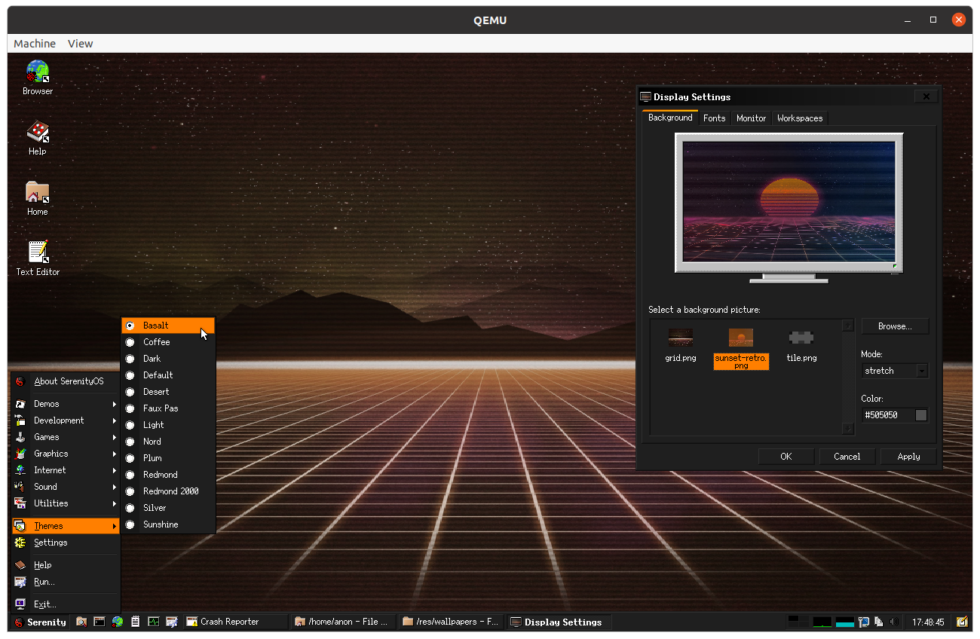Click the color swatch next to #505050

coord(921,414)
